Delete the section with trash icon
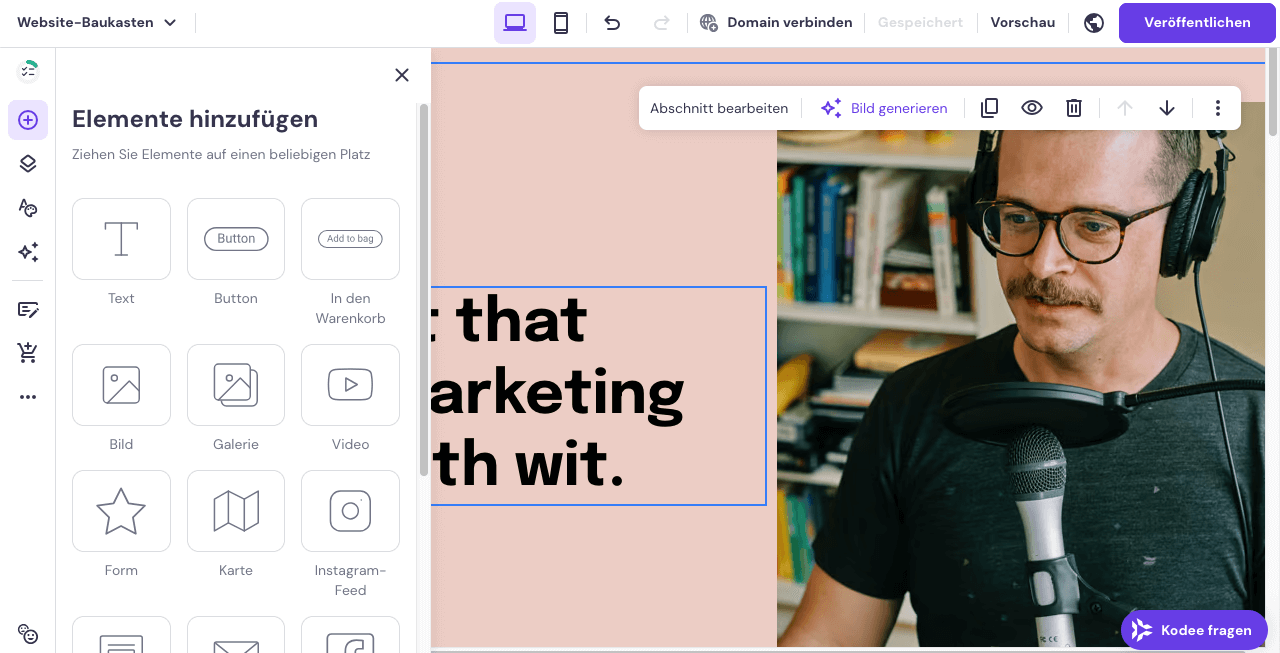The width and height of the screenshot is (1280, 653). tap(1074, 108)
